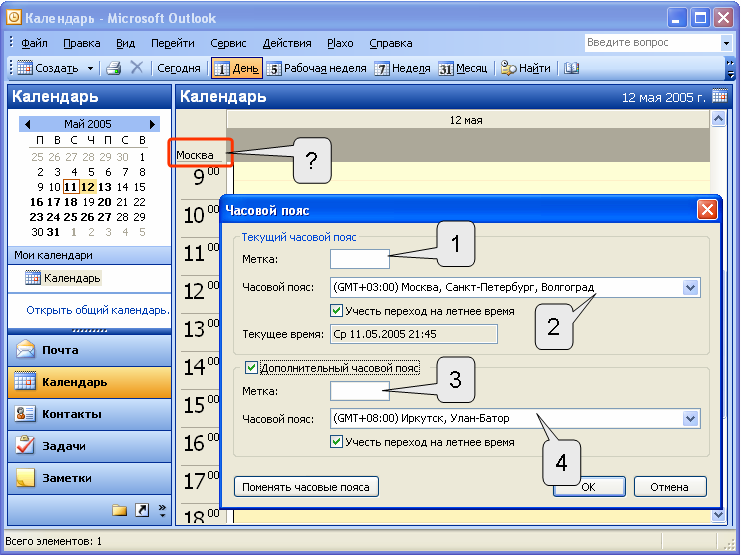
Task: Go to next month arrow
Action: [152, 124]
